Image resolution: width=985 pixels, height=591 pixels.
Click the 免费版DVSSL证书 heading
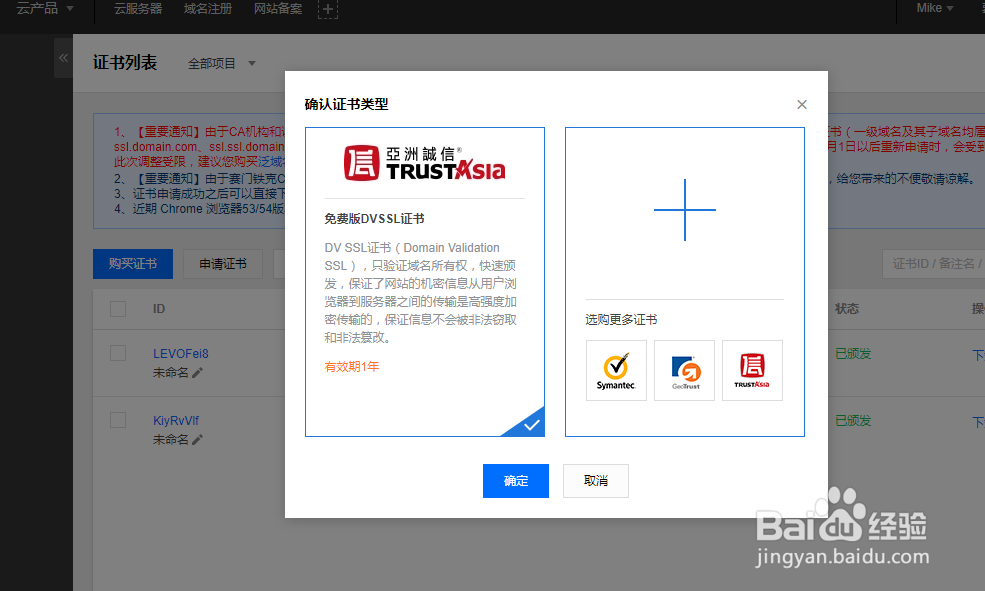click(374, 219)
